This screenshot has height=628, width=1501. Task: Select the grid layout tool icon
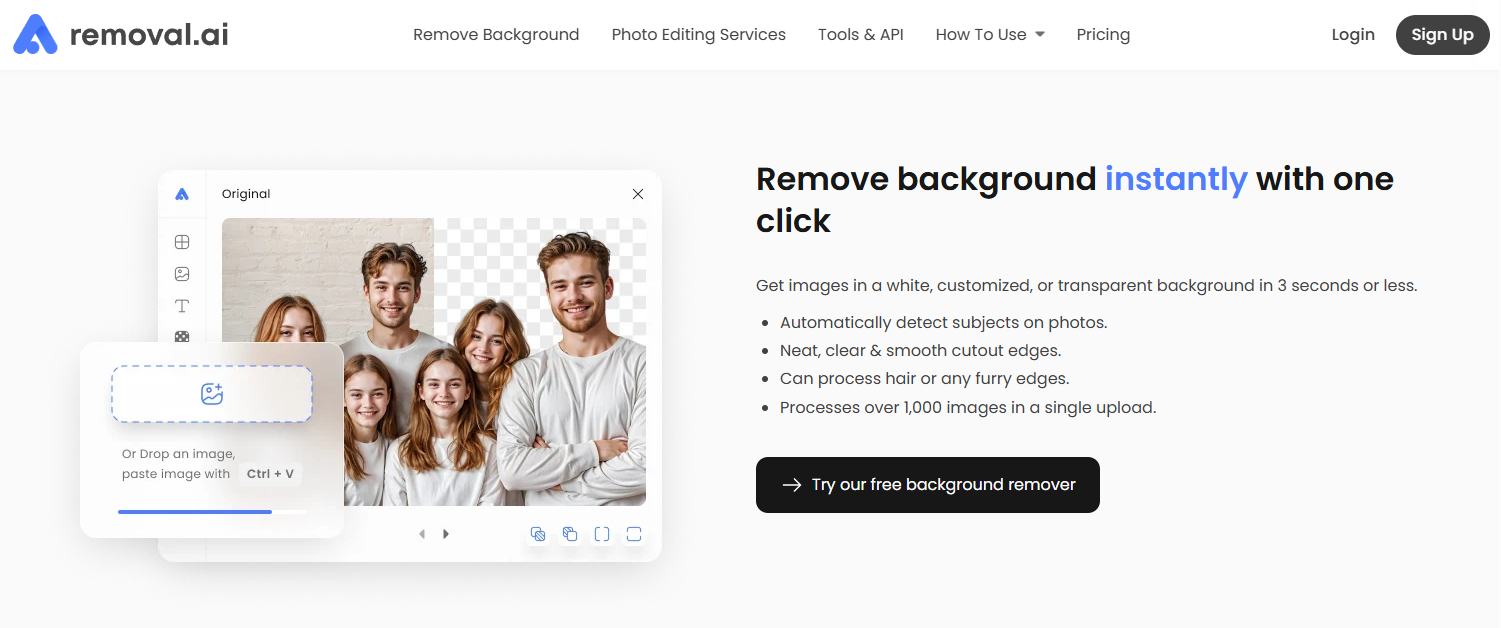click(182, 242)
